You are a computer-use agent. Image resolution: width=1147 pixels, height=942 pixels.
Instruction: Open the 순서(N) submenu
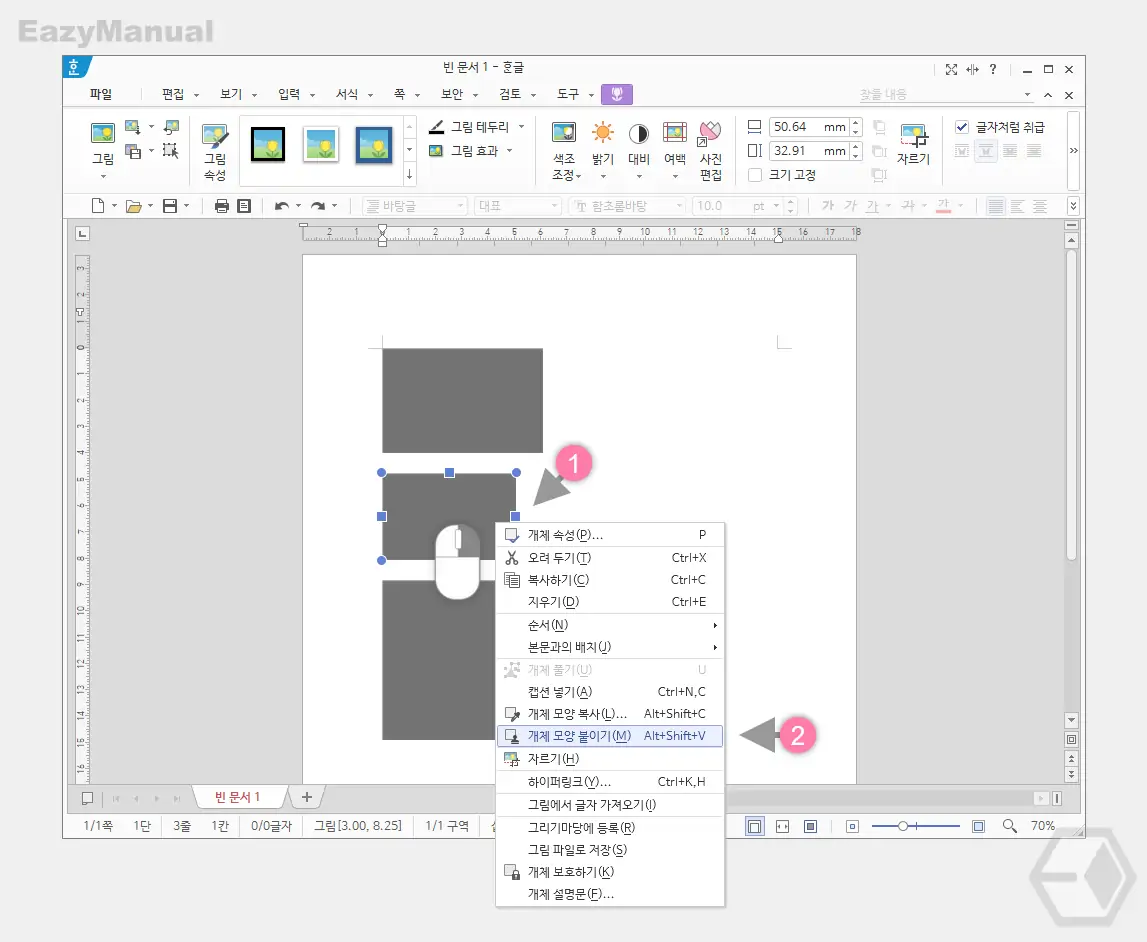click(x=610, y=625)
